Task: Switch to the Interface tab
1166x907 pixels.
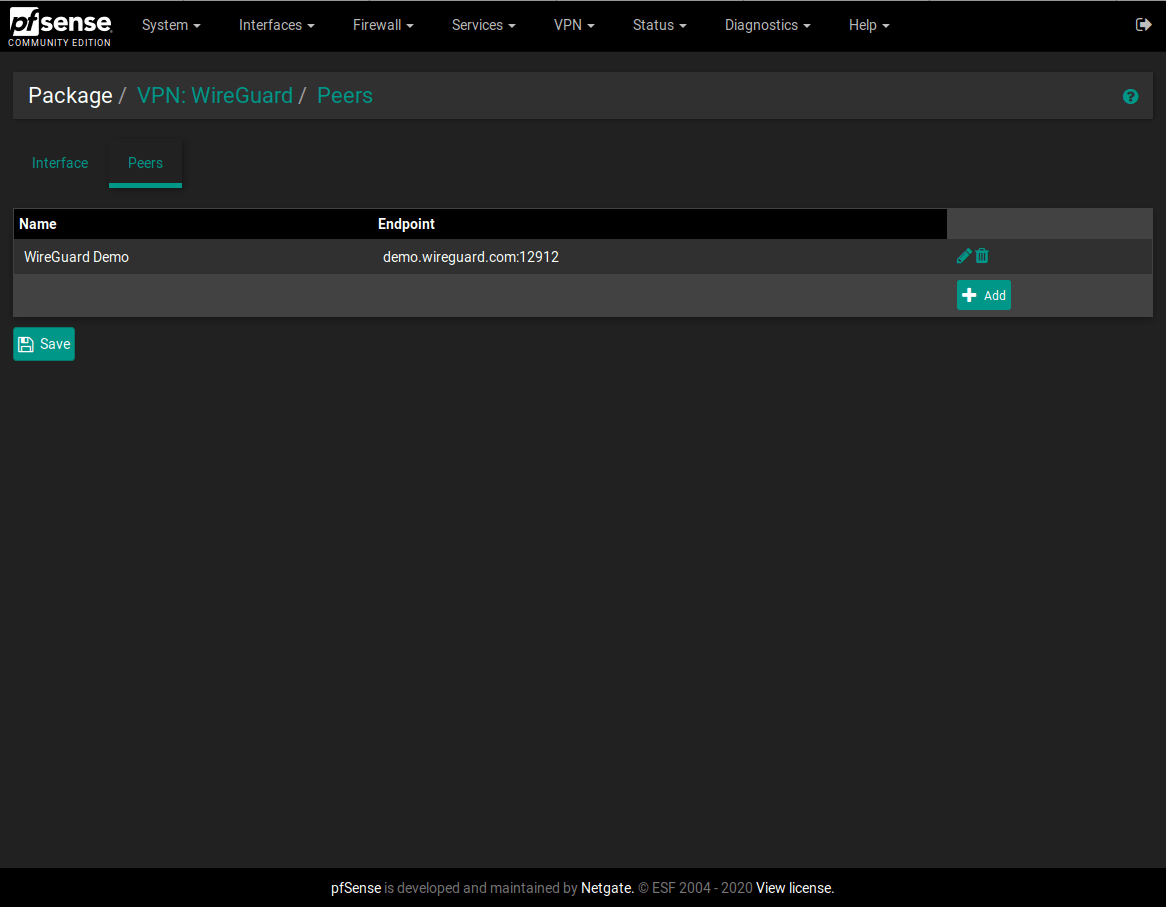Action: tap(60, 163)
